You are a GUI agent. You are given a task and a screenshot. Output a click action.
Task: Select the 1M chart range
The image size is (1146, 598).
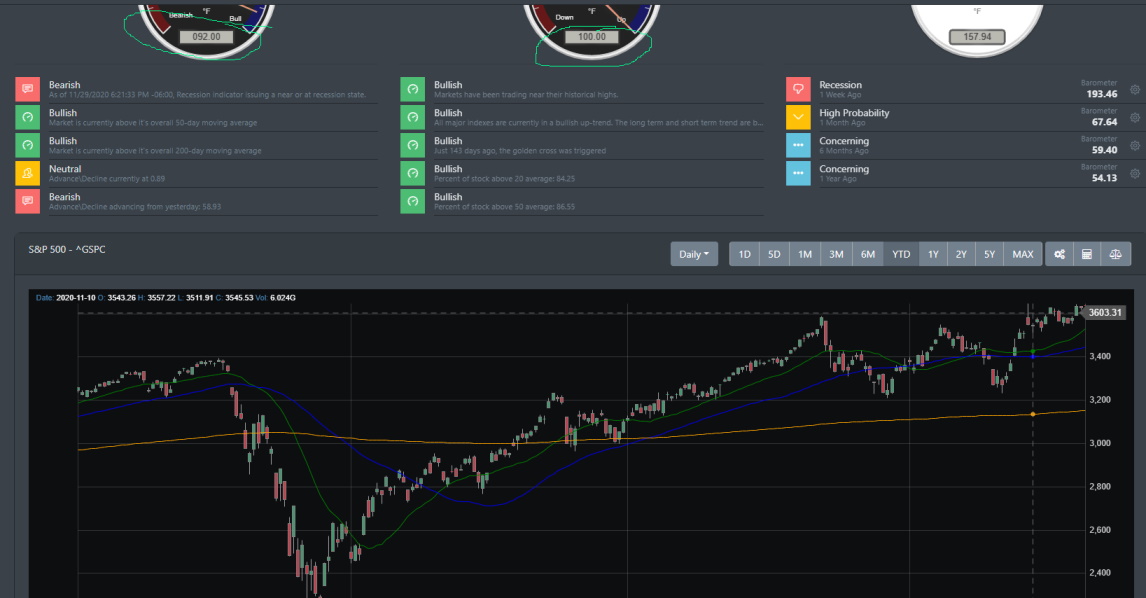805,254
